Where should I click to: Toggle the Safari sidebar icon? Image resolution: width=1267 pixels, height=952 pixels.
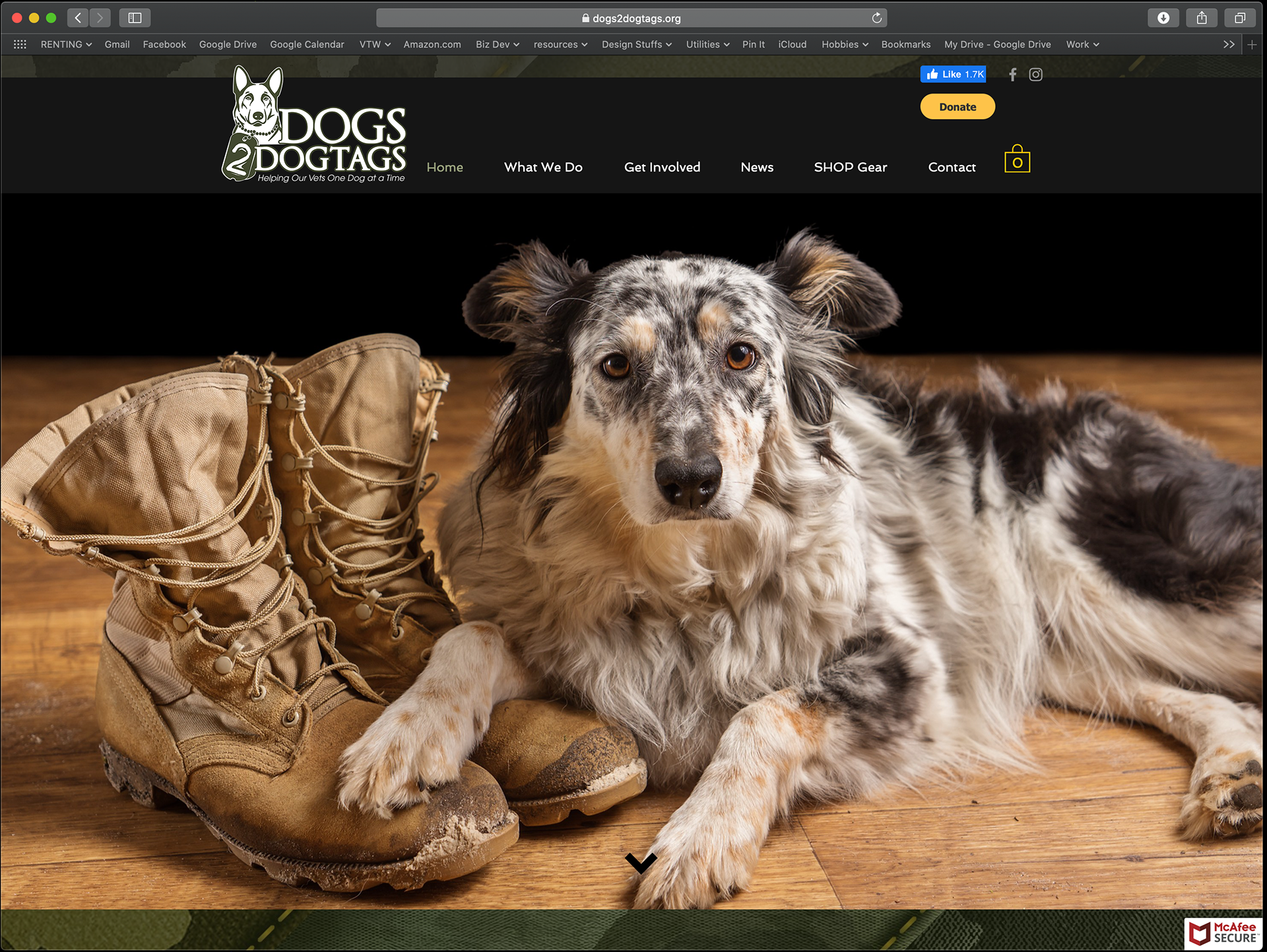coord(135,18)
